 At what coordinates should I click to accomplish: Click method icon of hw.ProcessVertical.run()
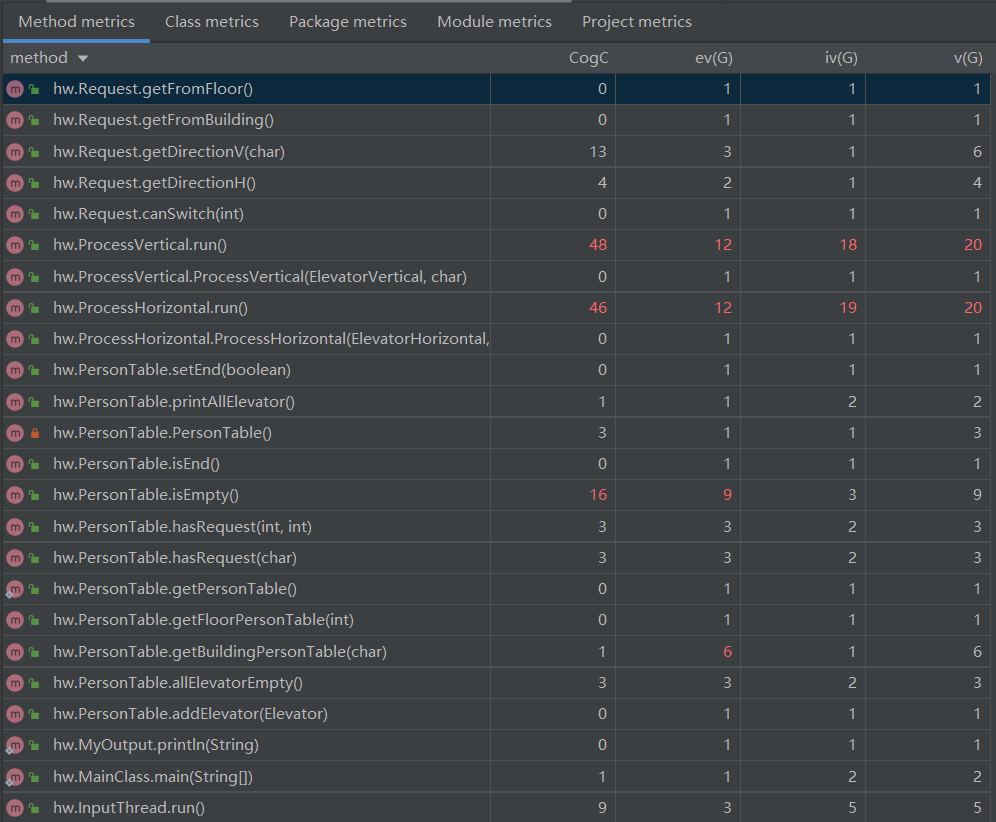(x=14, y=245)
